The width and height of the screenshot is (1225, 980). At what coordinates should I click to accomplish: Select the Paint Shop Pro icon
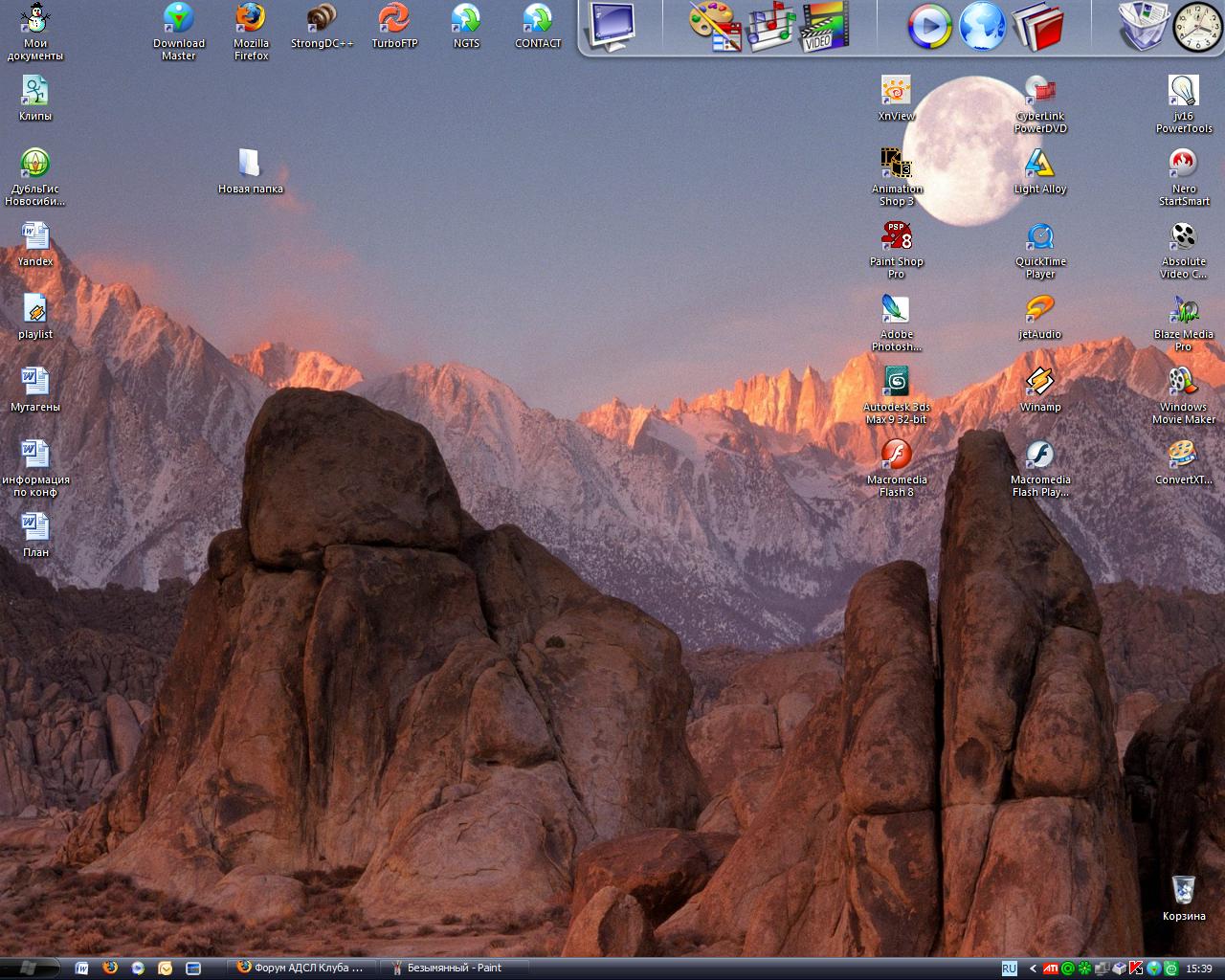[896, 237]
